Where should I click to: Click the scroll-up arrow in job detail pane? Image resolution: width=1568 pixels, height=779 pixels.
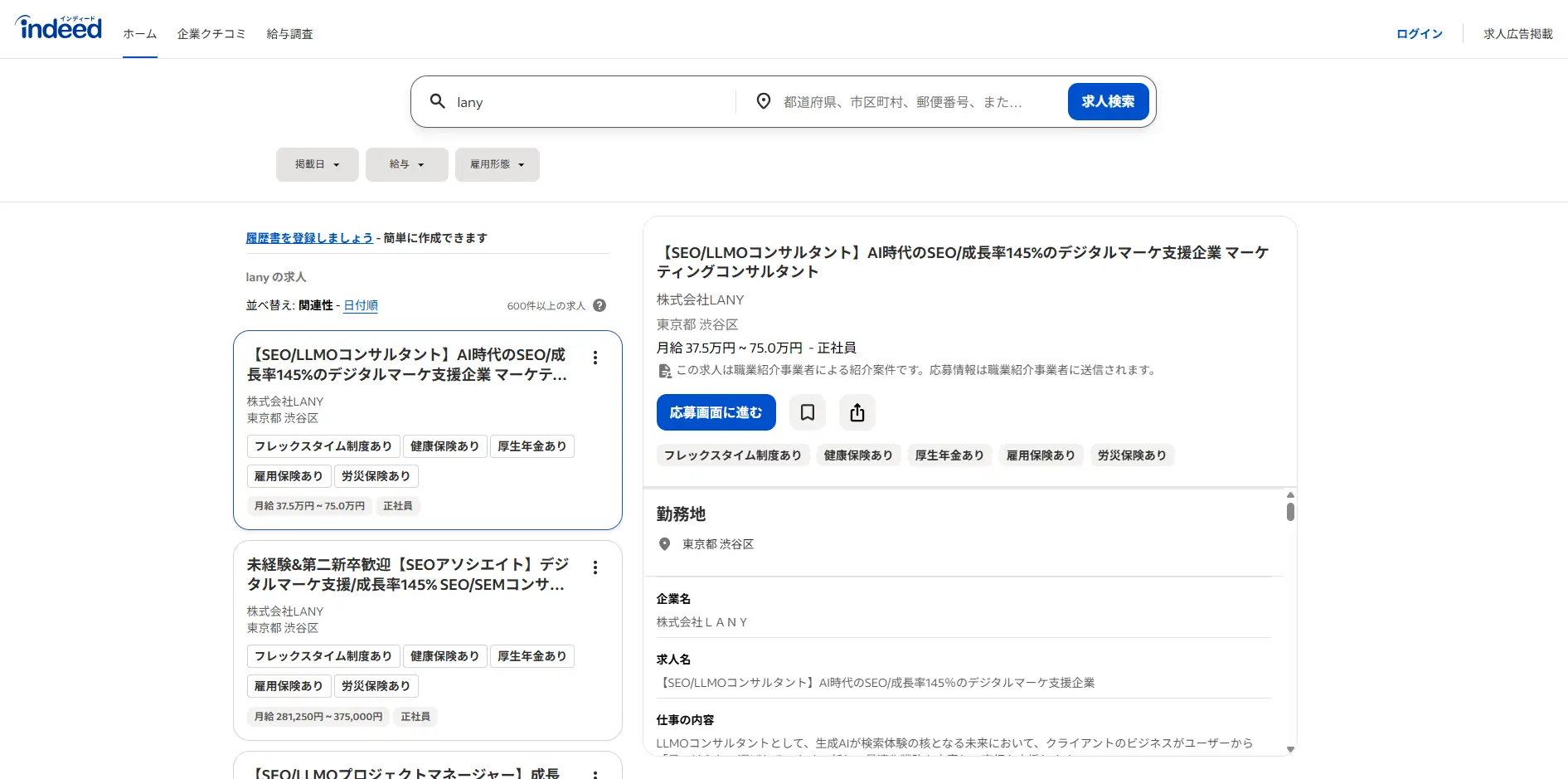tap(1290, 495)
